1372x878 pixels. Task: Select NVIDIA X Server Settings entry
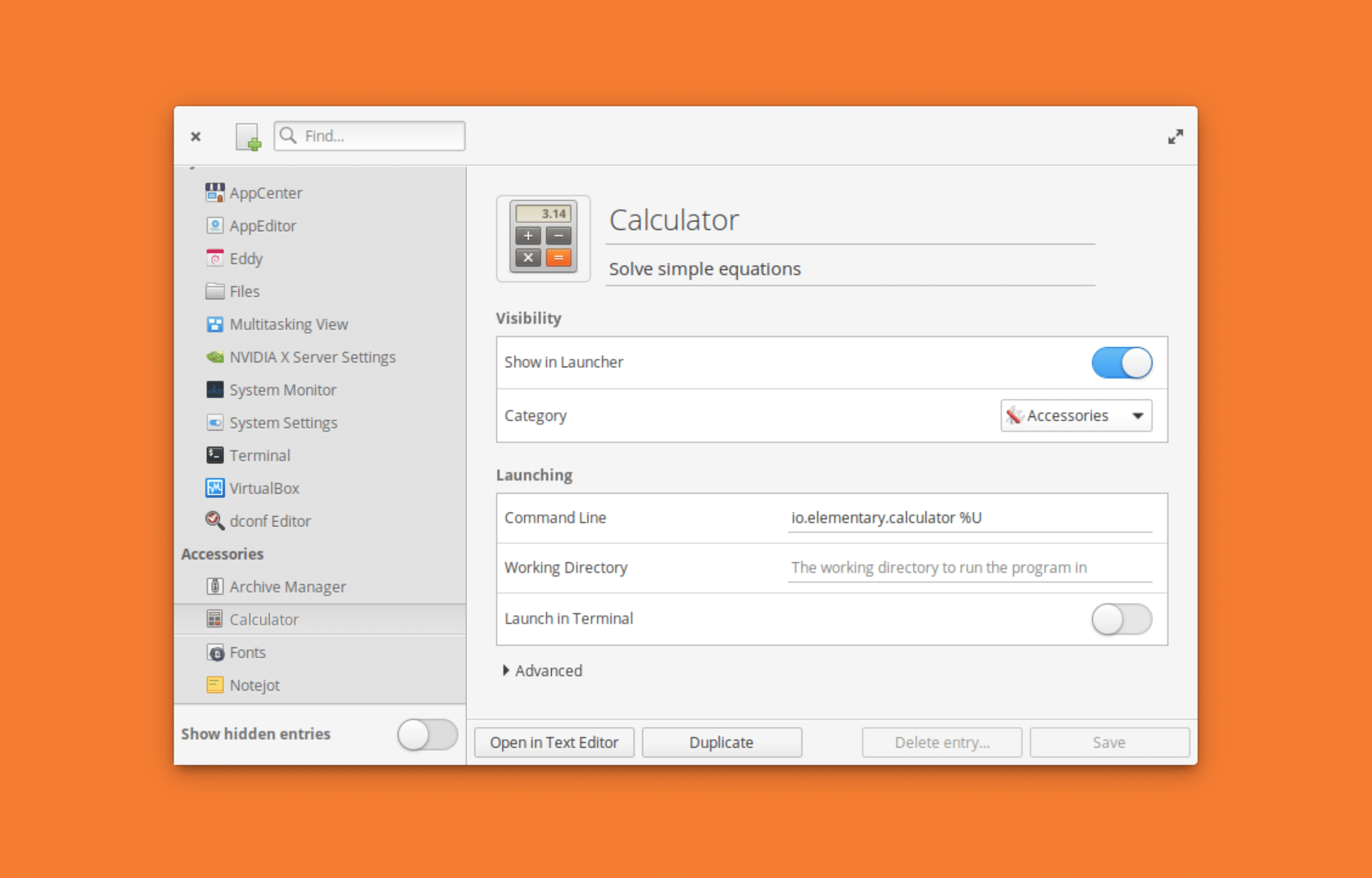[x=320, y=357]
